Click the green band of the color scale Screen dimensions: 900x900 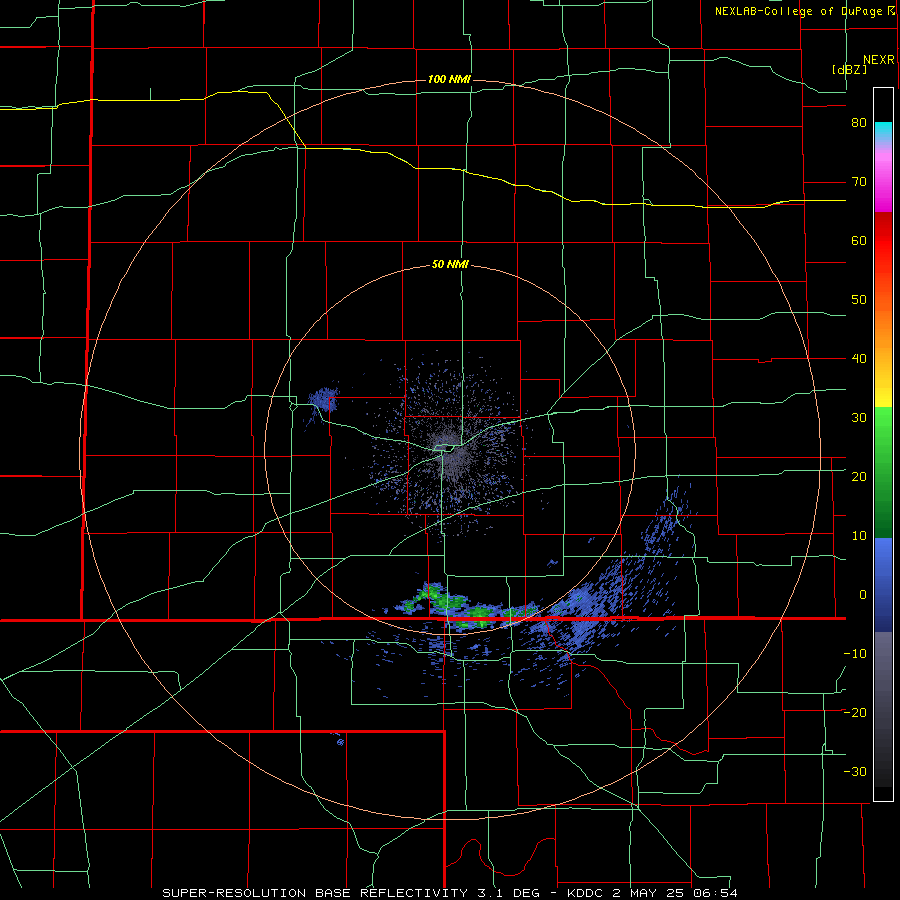(x=883, y=472)
